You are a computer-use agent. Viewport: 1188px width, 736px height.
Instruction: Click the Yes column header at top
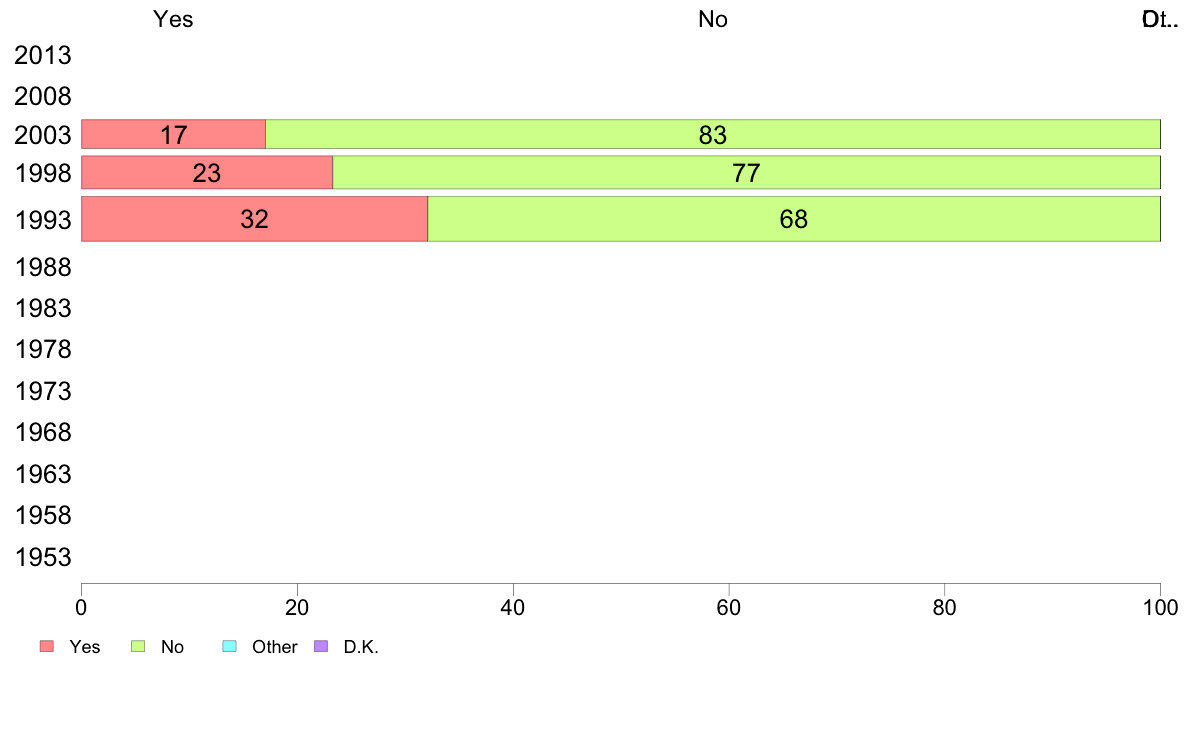pyautogui.click(x=173, y=19)
